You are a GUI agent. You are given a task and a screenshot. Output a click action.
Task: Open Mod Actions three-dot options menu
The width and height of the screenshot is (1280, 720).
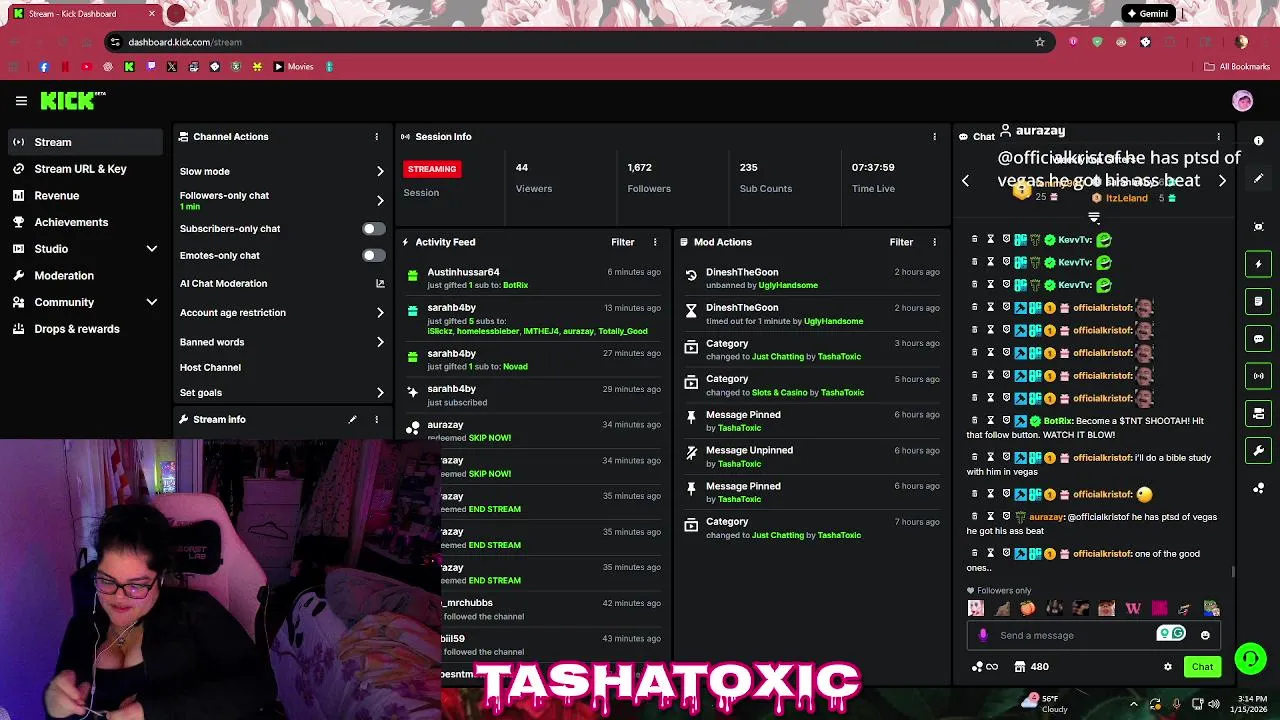tap(935, 242)
